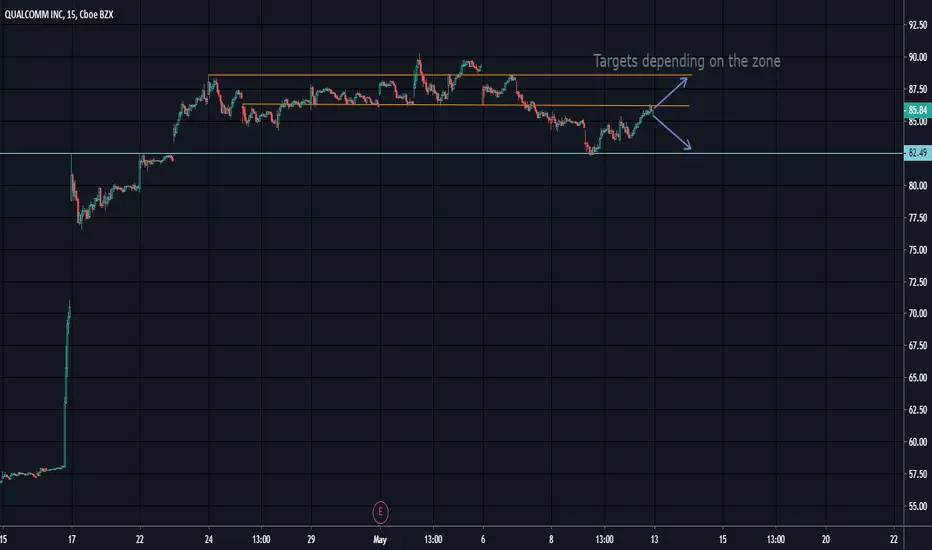Image resolution: width=932 pixels, height=550 pixels.
Task: Click the 29 date label on time axis
Action: (x=311, y=539)
